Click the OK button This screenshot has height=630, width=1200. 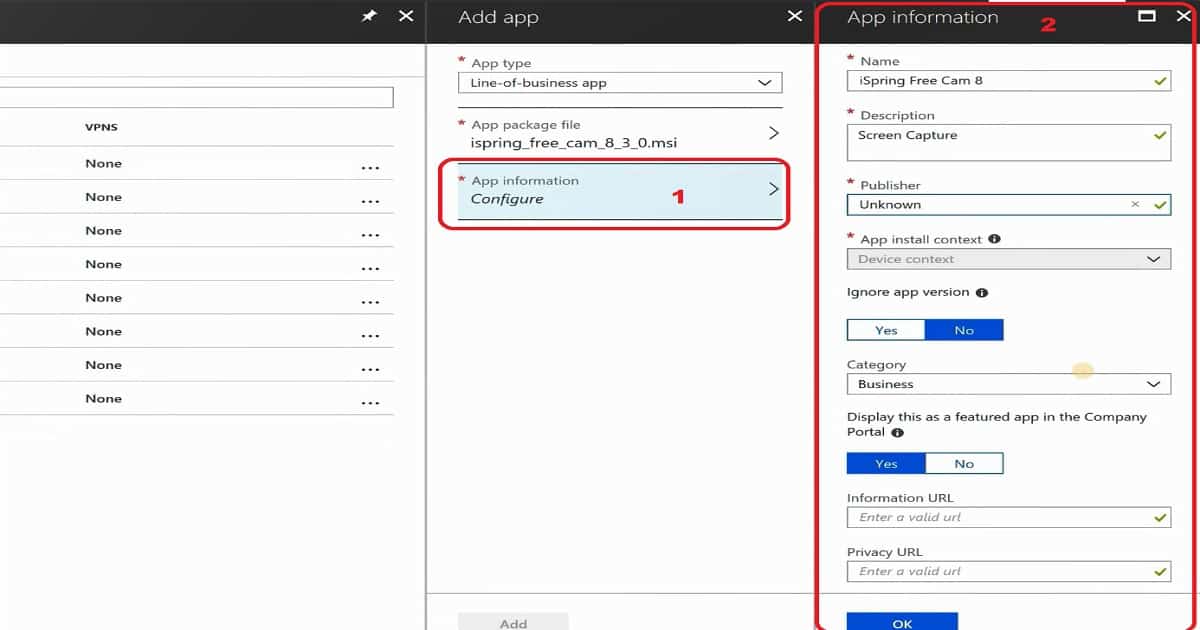coord(901,621)
